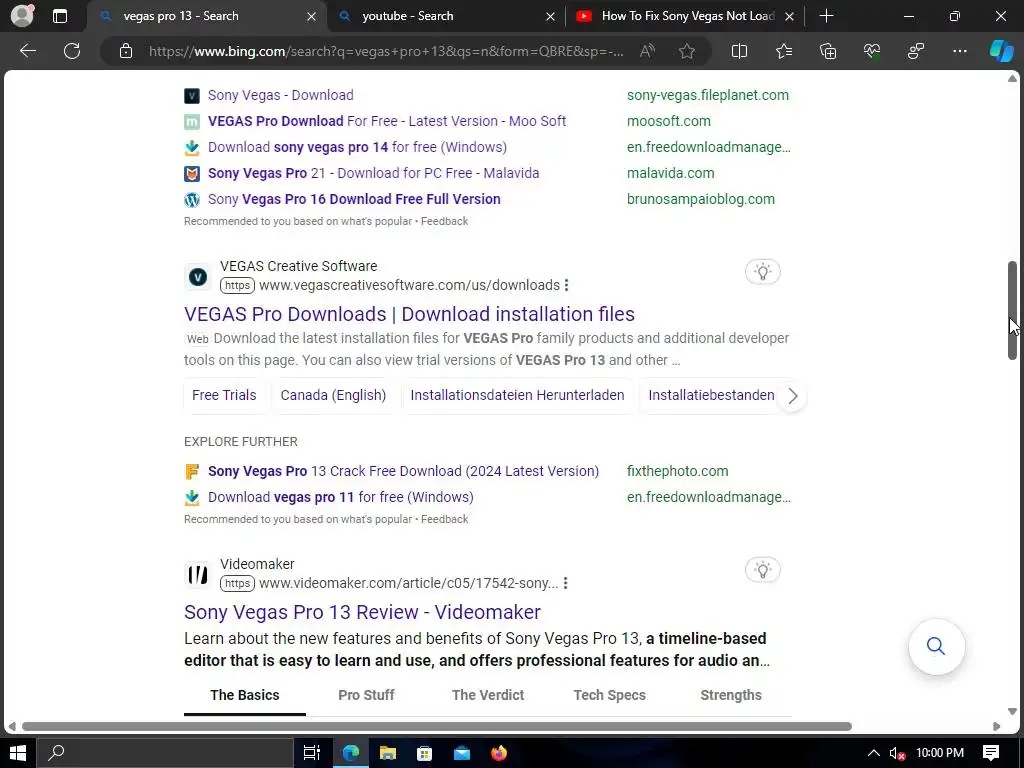Screen dimensions: 1024x768
Task: Click Feedback under the first recommended list
Action: pos(444,221)
